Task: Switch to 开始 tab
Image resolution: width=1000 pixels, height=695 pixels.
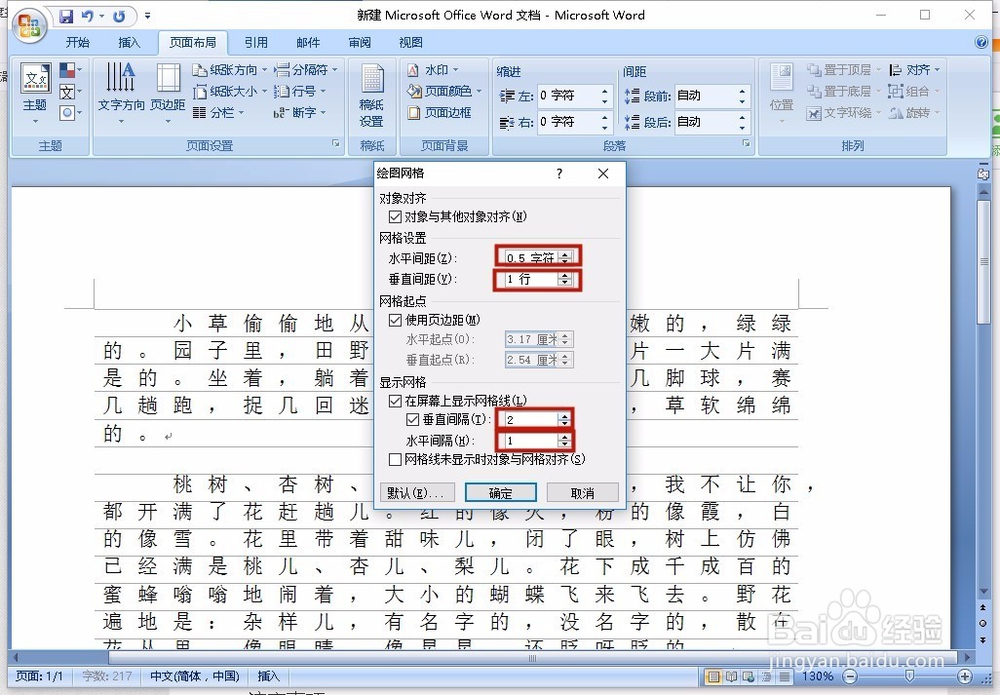Action: click(78, 43)
